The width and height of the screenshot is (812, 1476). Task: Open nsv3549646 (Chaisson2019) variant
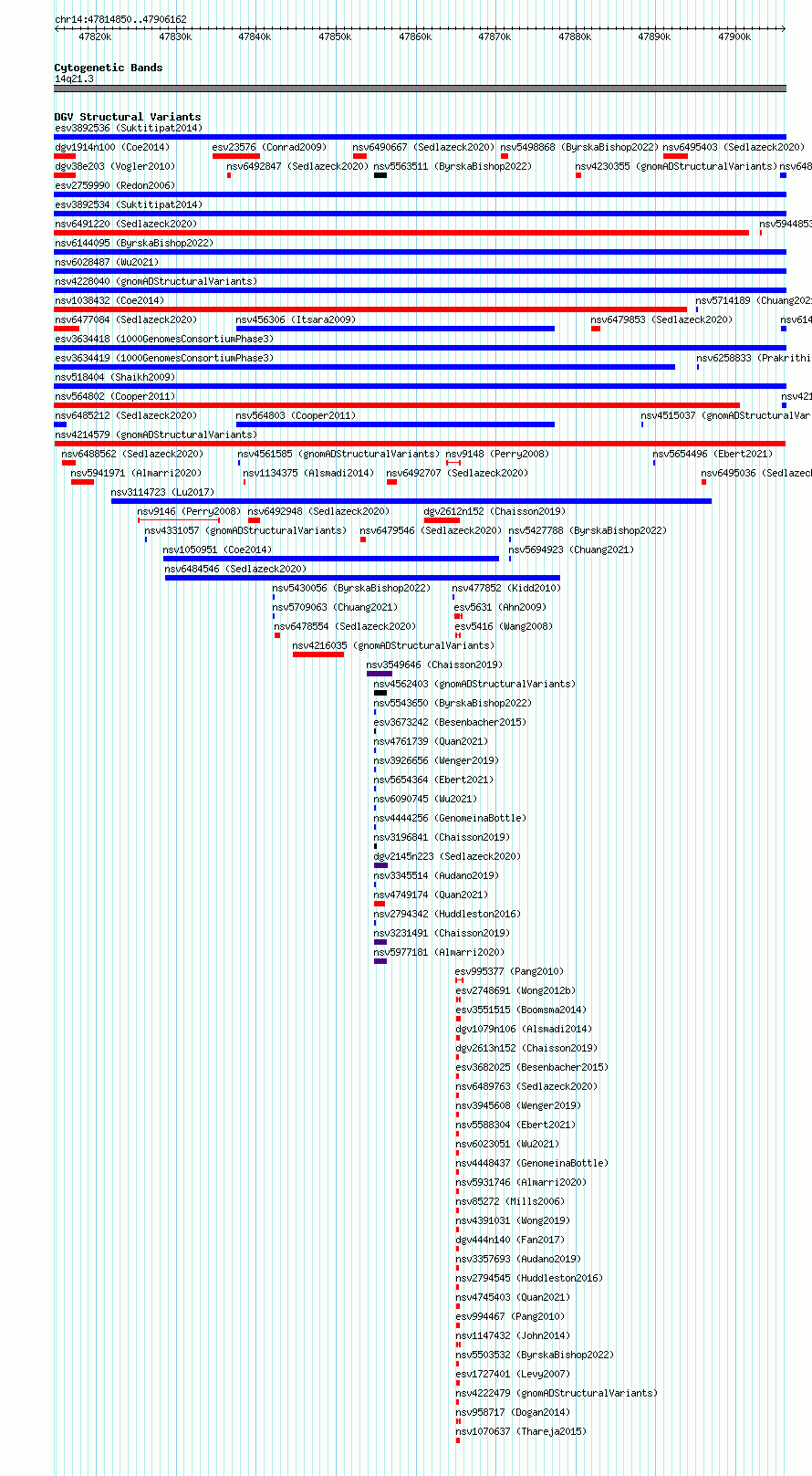[x=434, y=665]
